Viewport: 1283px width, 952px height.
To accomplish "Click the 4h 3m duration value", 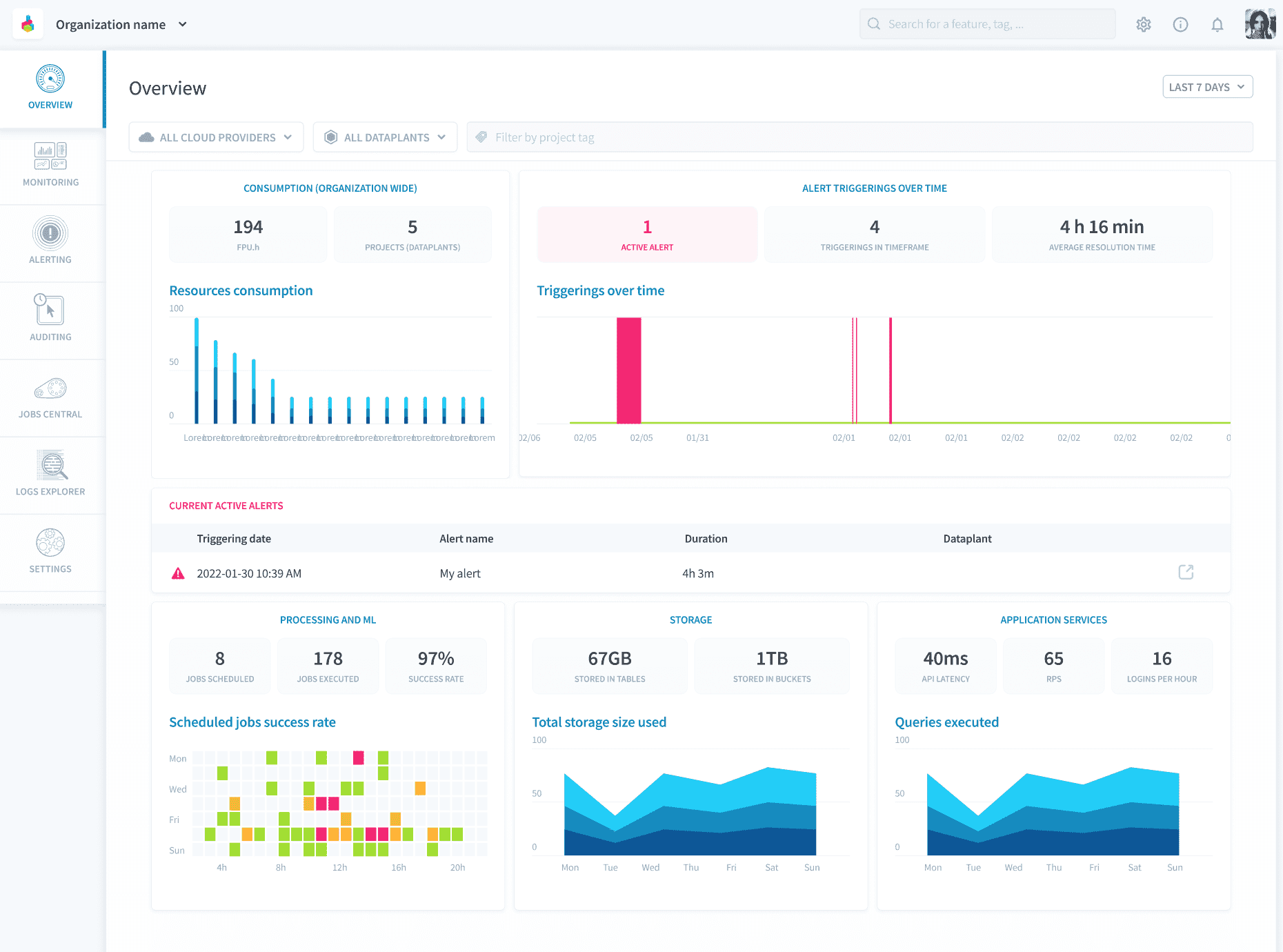I will point(698,573).
